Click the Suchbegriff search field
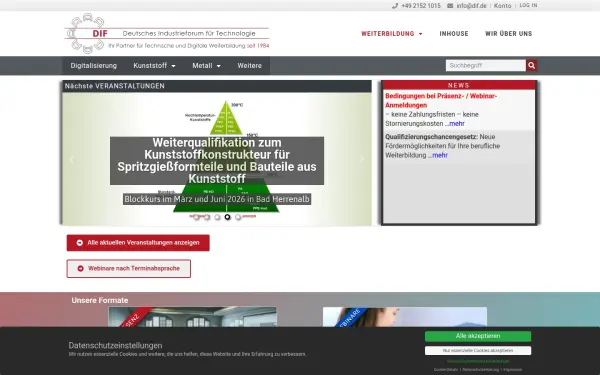Image resolution: width=600 pixels, height=375 pixels. [486, 65]
